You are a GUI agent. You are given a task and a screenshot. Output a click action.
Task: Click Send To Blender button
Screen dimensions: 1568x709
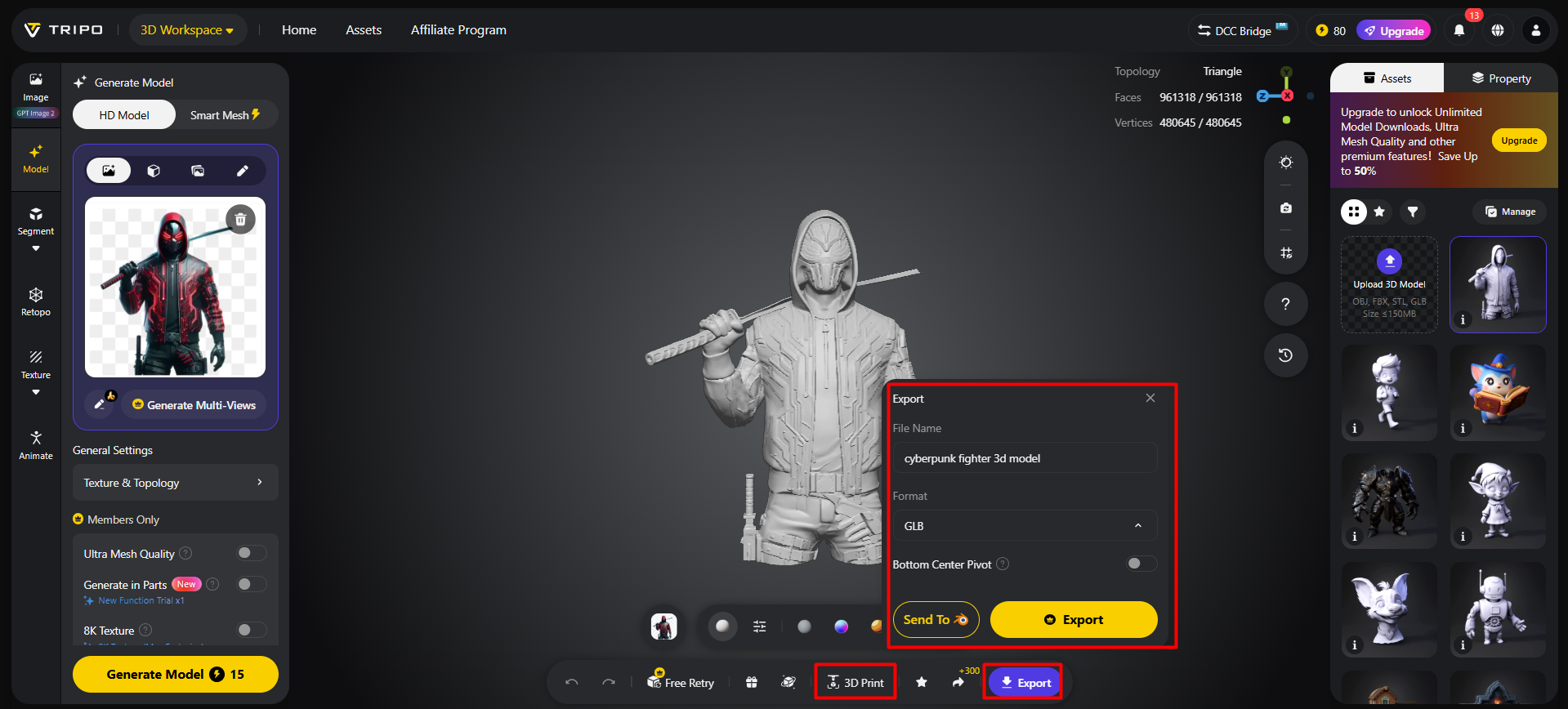936,620
